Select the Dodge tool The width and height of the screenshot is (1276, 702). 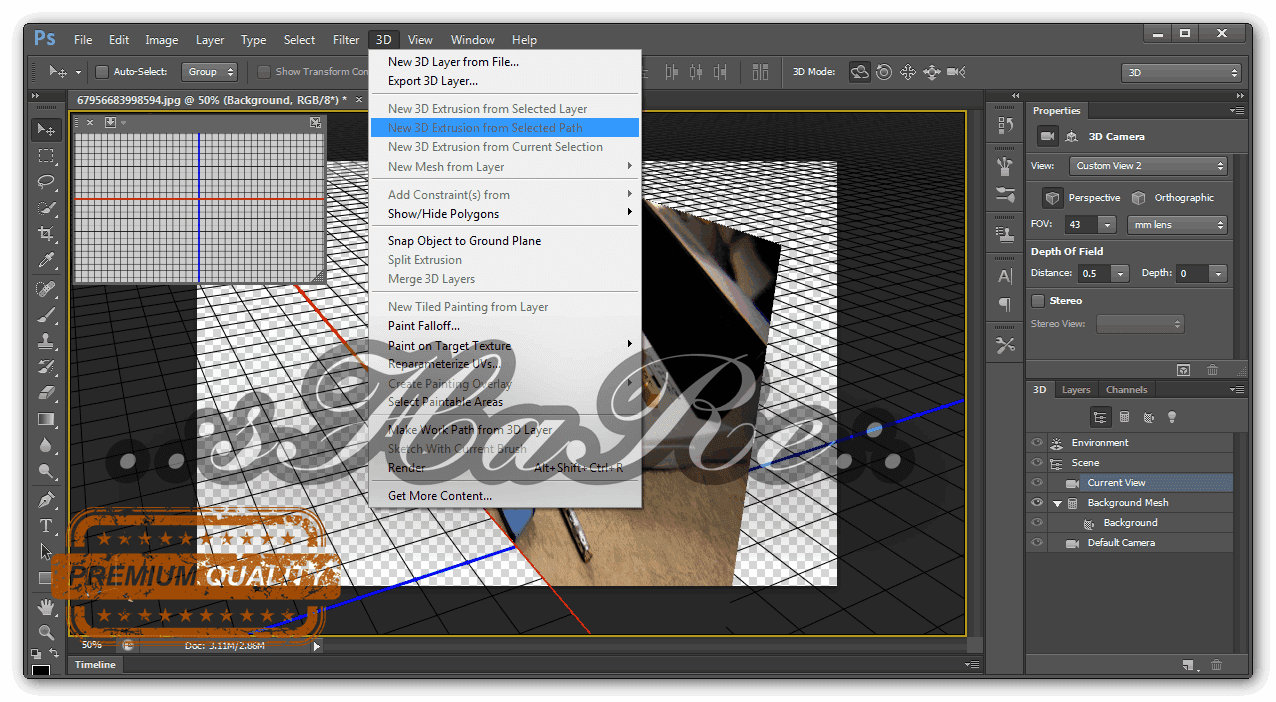pyautogui.click(x=46, y=471)
